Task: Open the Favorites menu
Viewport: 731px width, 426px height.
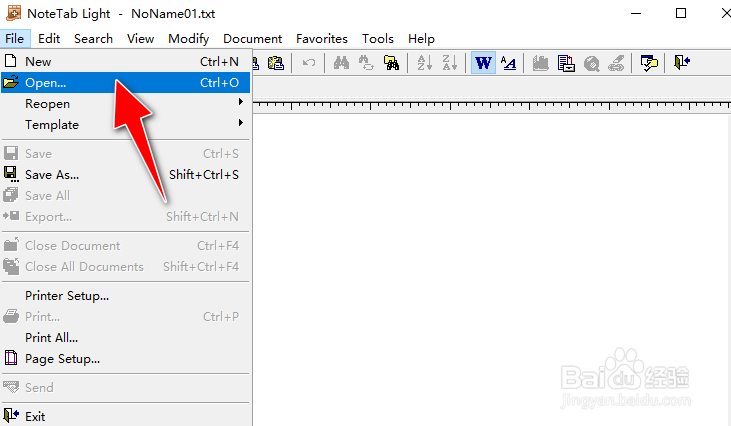Action: (x=322, y=39)
